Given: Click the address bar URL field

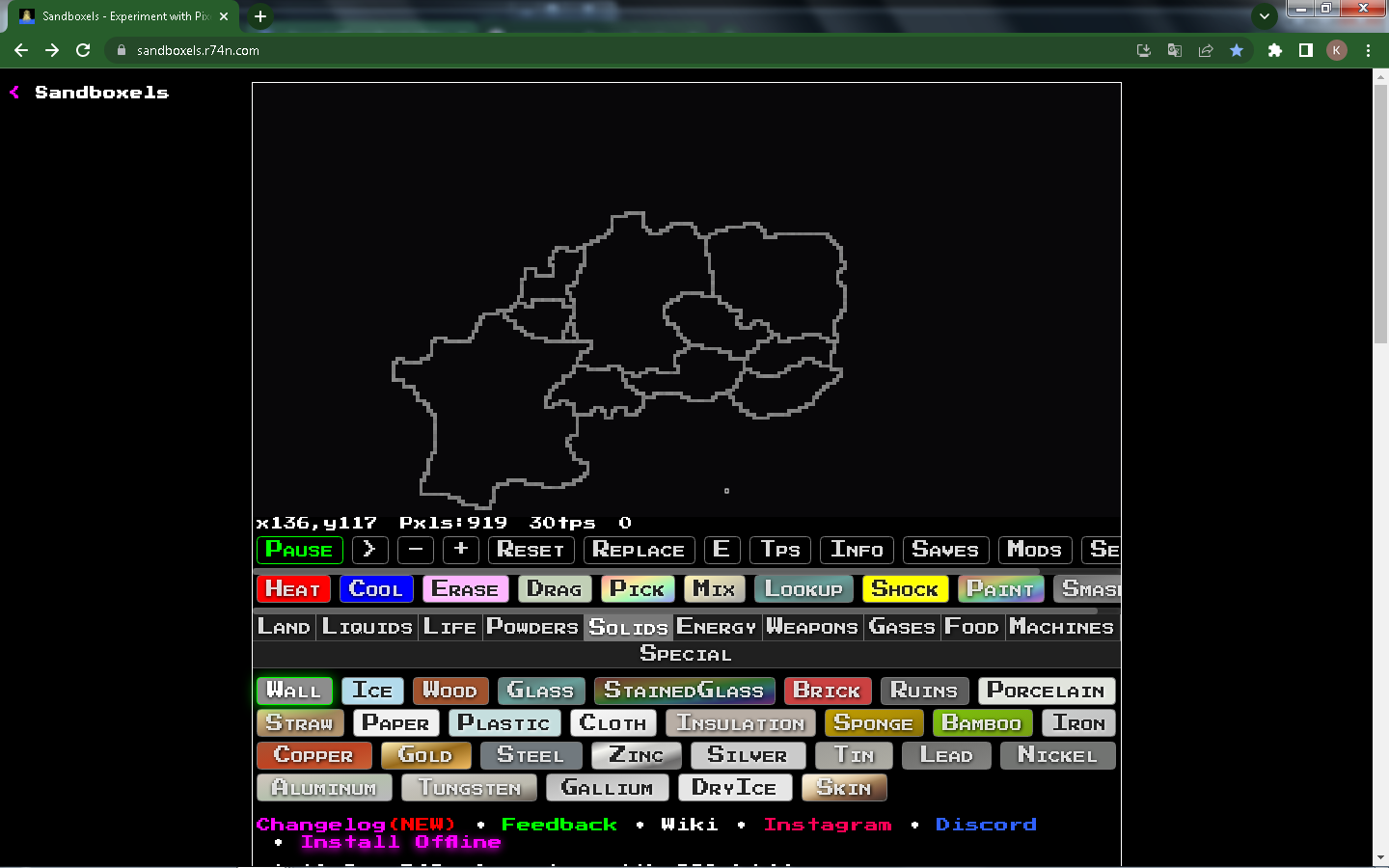Looking at the screenshot, I should (x=617, y=50).
